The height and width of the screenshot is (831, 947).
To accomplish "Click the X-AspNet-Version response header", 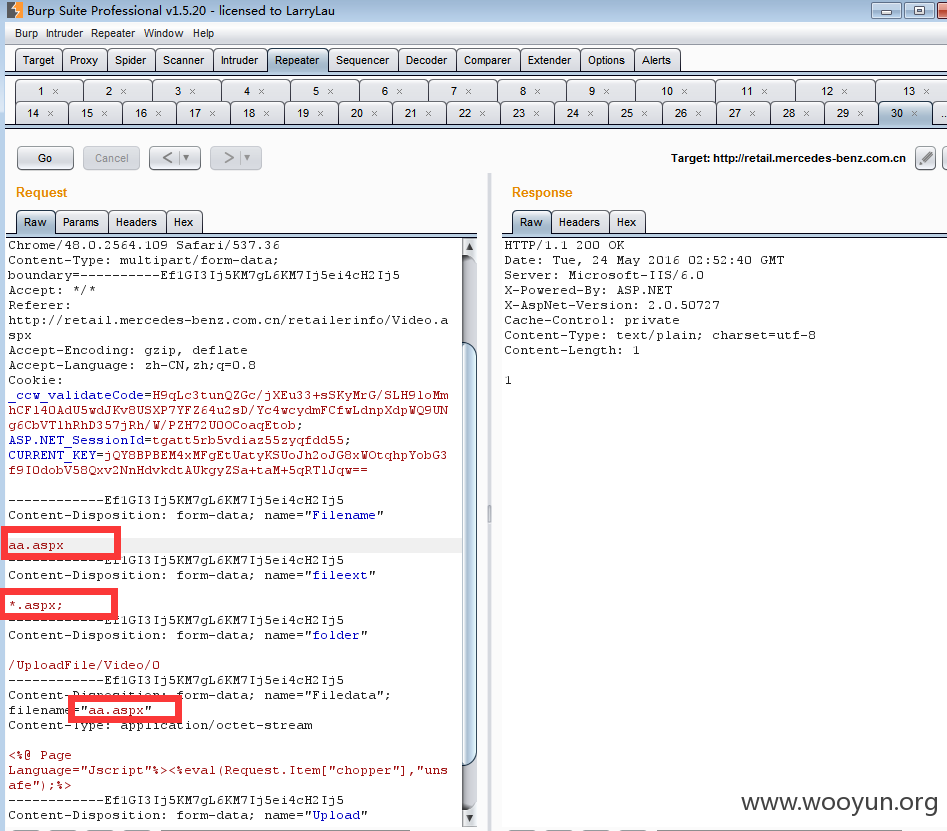I will pos(612,305).
